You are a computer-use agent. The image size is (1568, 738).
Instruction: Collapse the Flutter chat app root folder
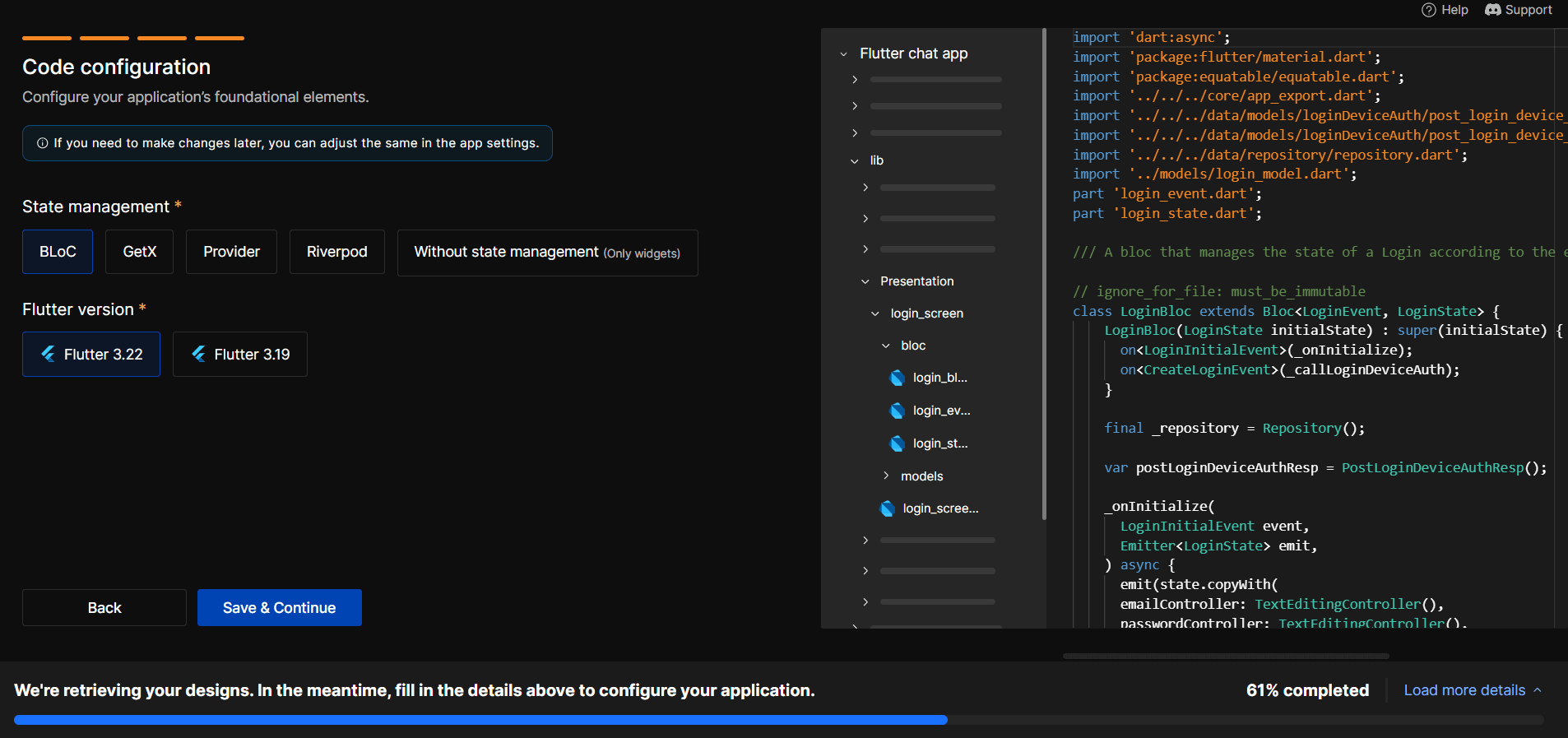[843, 54]
